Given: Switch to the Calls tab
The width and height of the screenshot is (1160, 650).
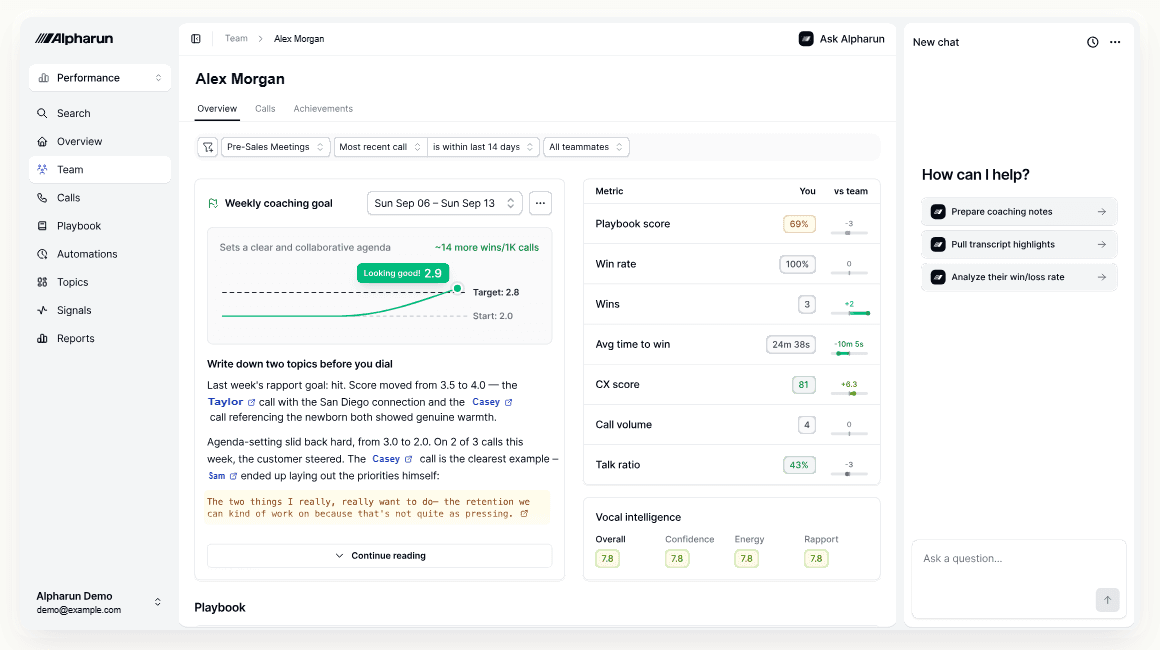Looking at the screenshot, I should [265, 109].
